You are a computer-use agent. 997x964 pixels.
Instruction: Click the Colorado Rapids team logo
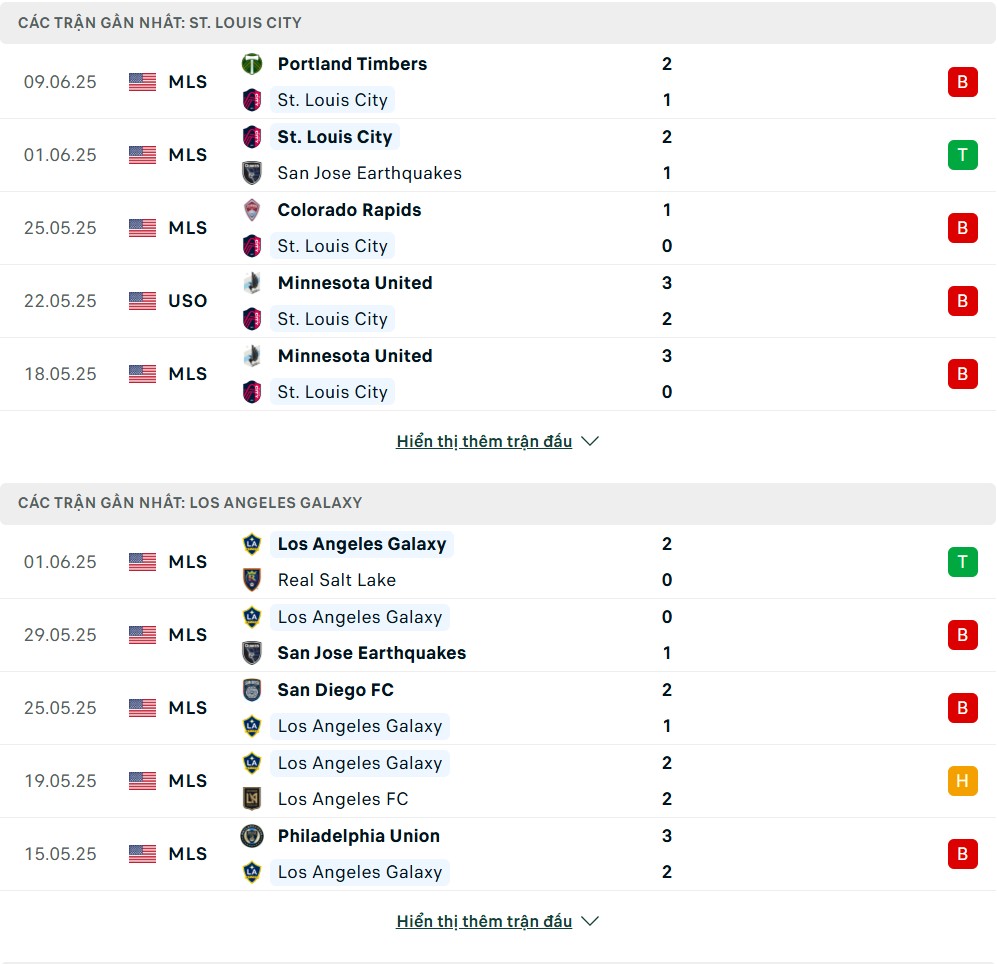tap(252, 210)
